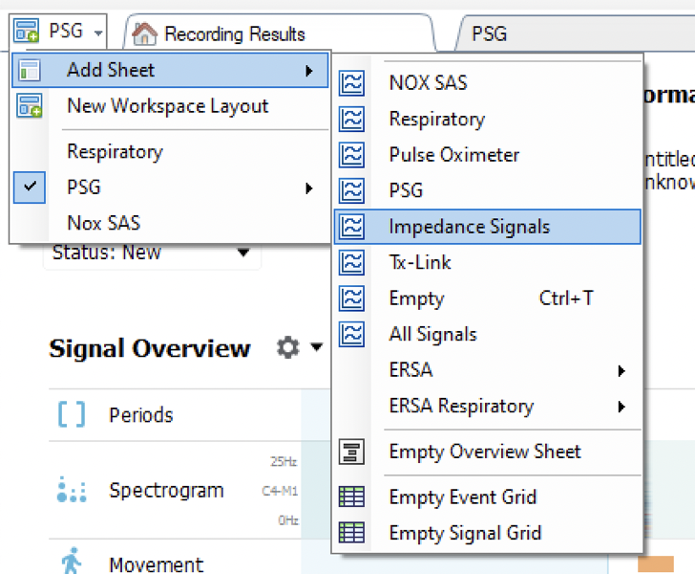Open the Status: New dropdown

coord(151,253)
